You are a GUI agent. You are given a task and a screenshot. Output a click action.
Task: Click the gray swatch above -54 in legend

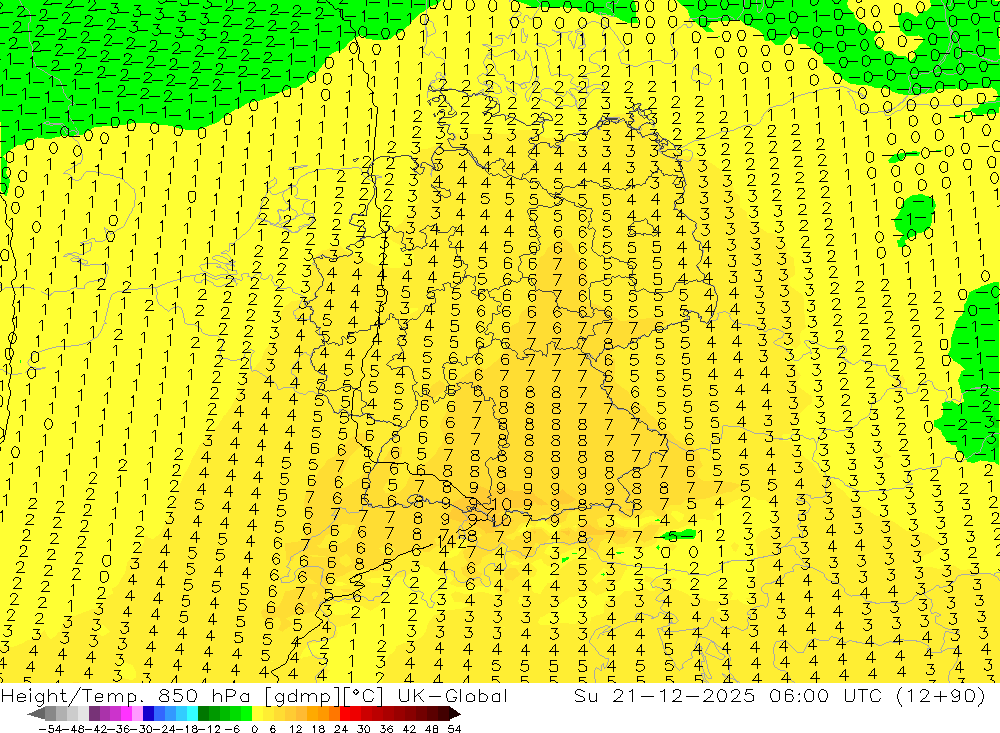coord(50,713)
